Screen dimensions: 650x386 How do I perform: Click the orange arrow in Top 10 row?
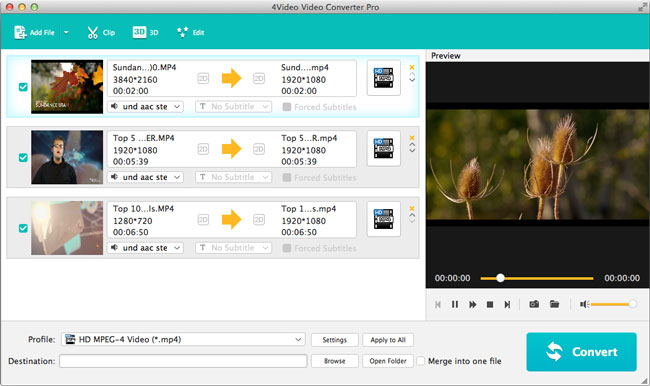click(x=231, y=219)
